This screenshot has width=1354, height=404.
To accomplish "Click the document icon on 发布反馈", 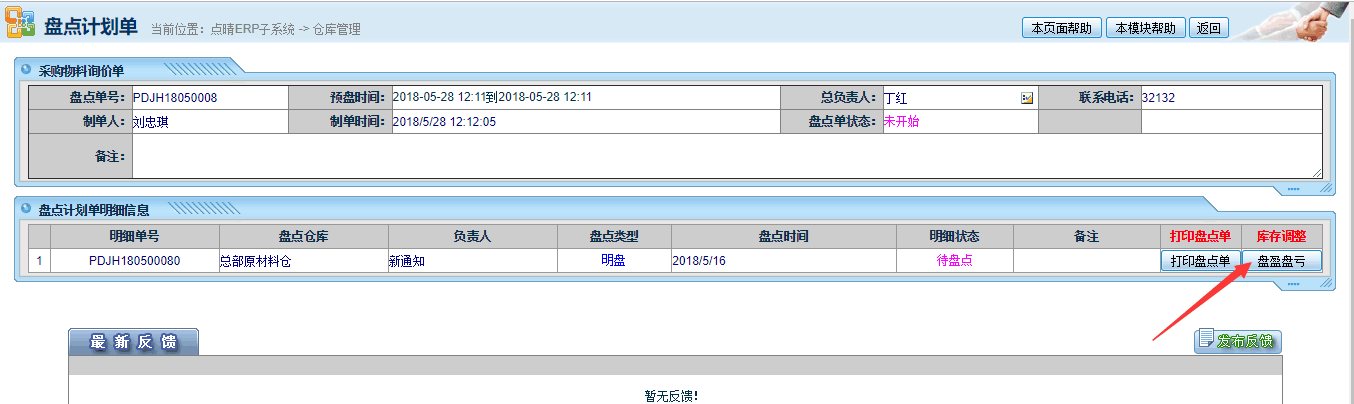I will (x=1206, y=340).
